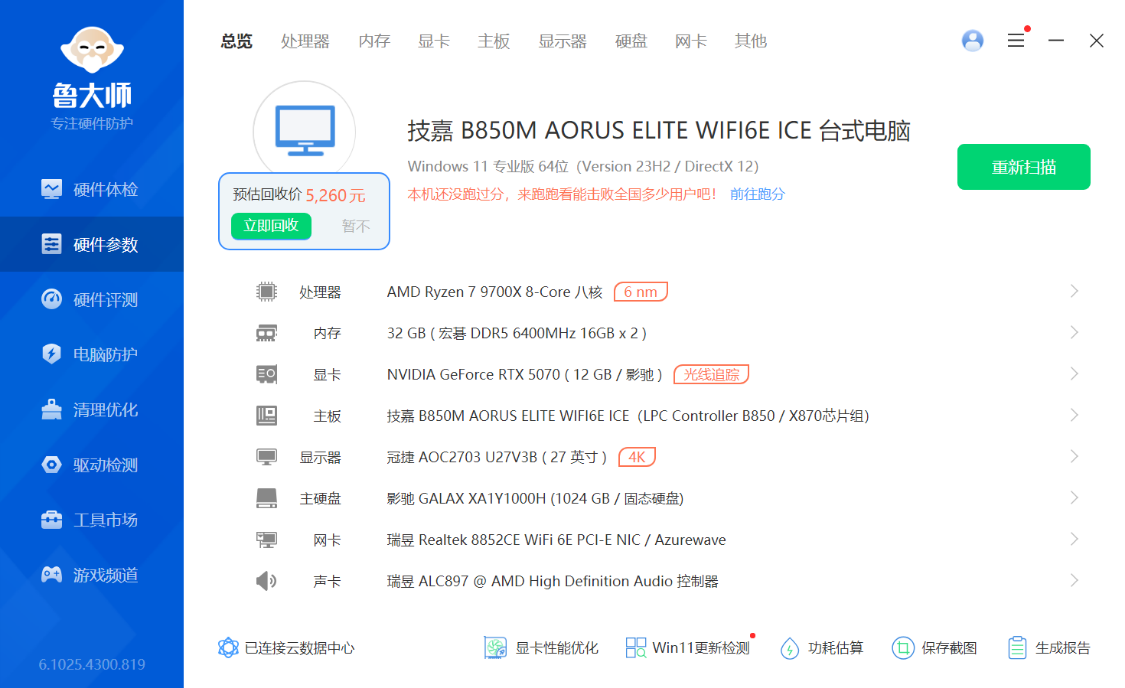Expand the 主板 row details arrow
1125x688 pixels.
pyautogui.click(x=1074, y=415)
